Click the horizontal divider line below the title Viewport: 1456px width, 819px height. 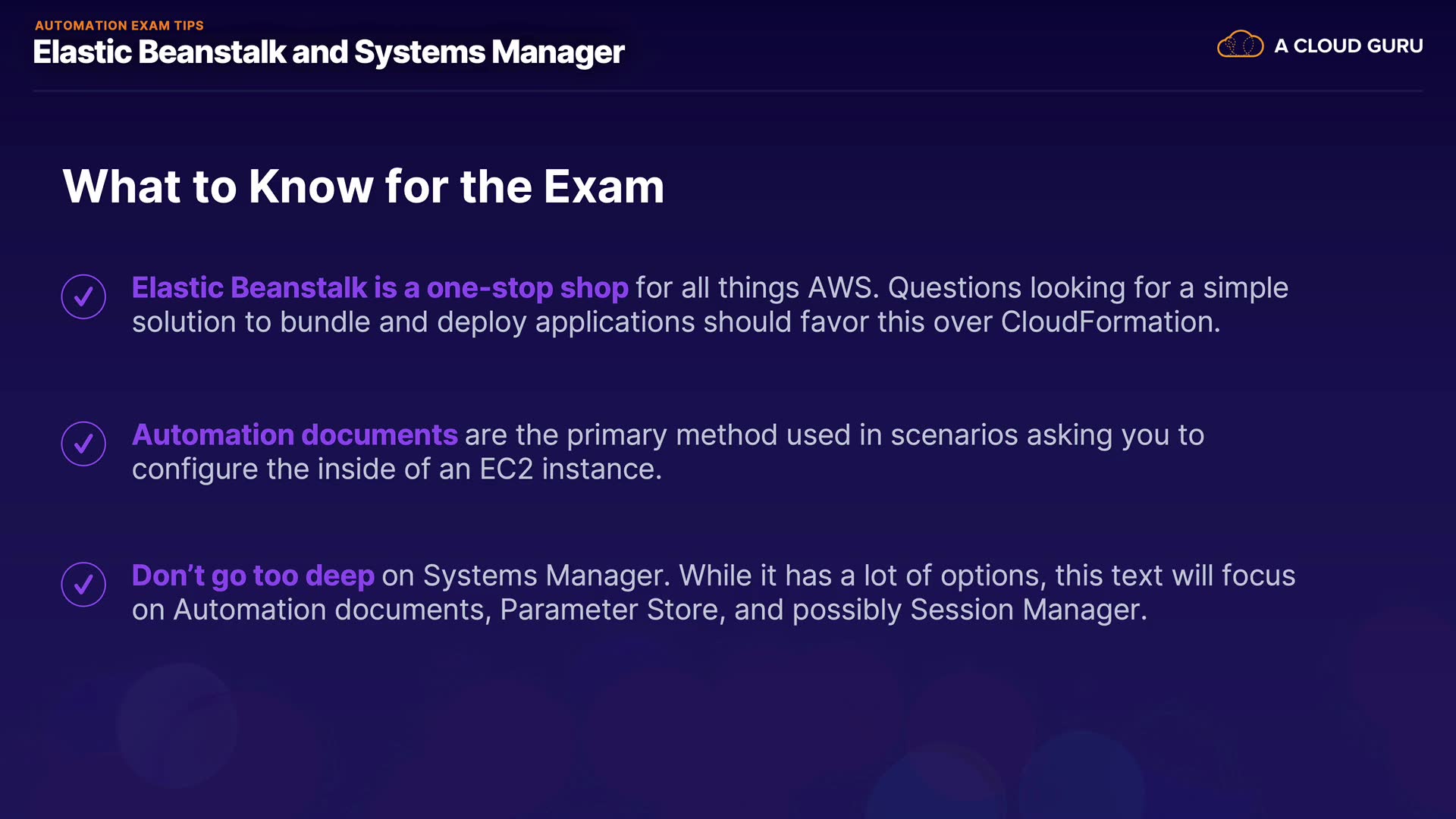click(728, 91)
